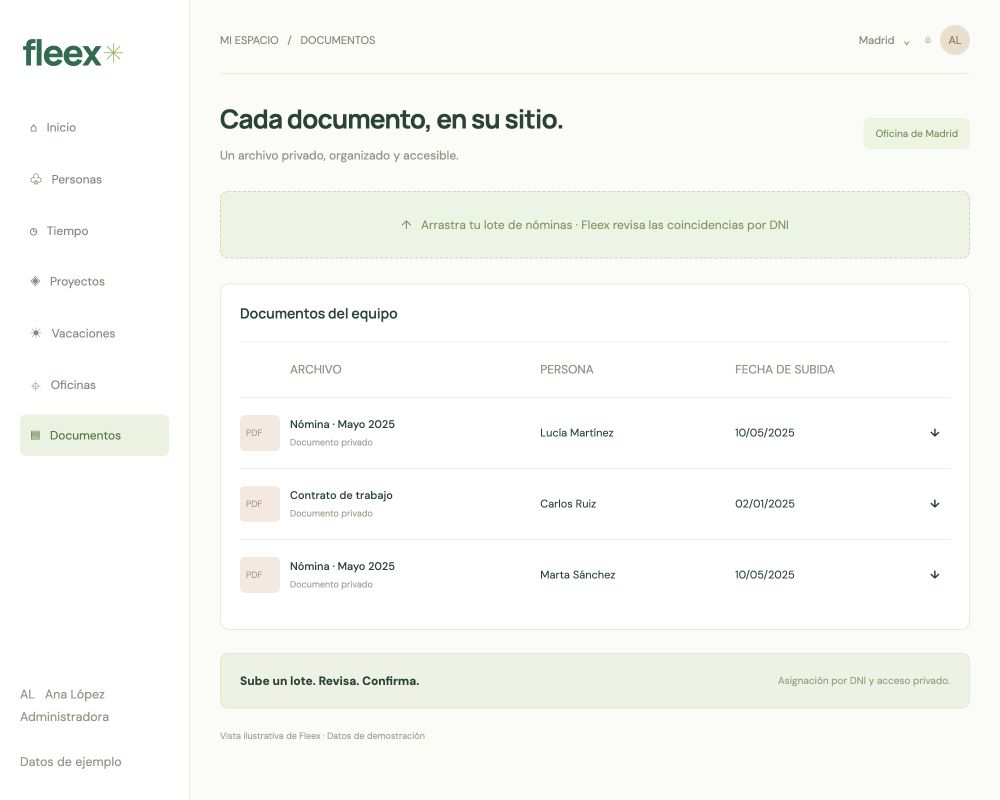
Task: Click Asignación por DNI y acceso privado text
Action: (864, 681)
